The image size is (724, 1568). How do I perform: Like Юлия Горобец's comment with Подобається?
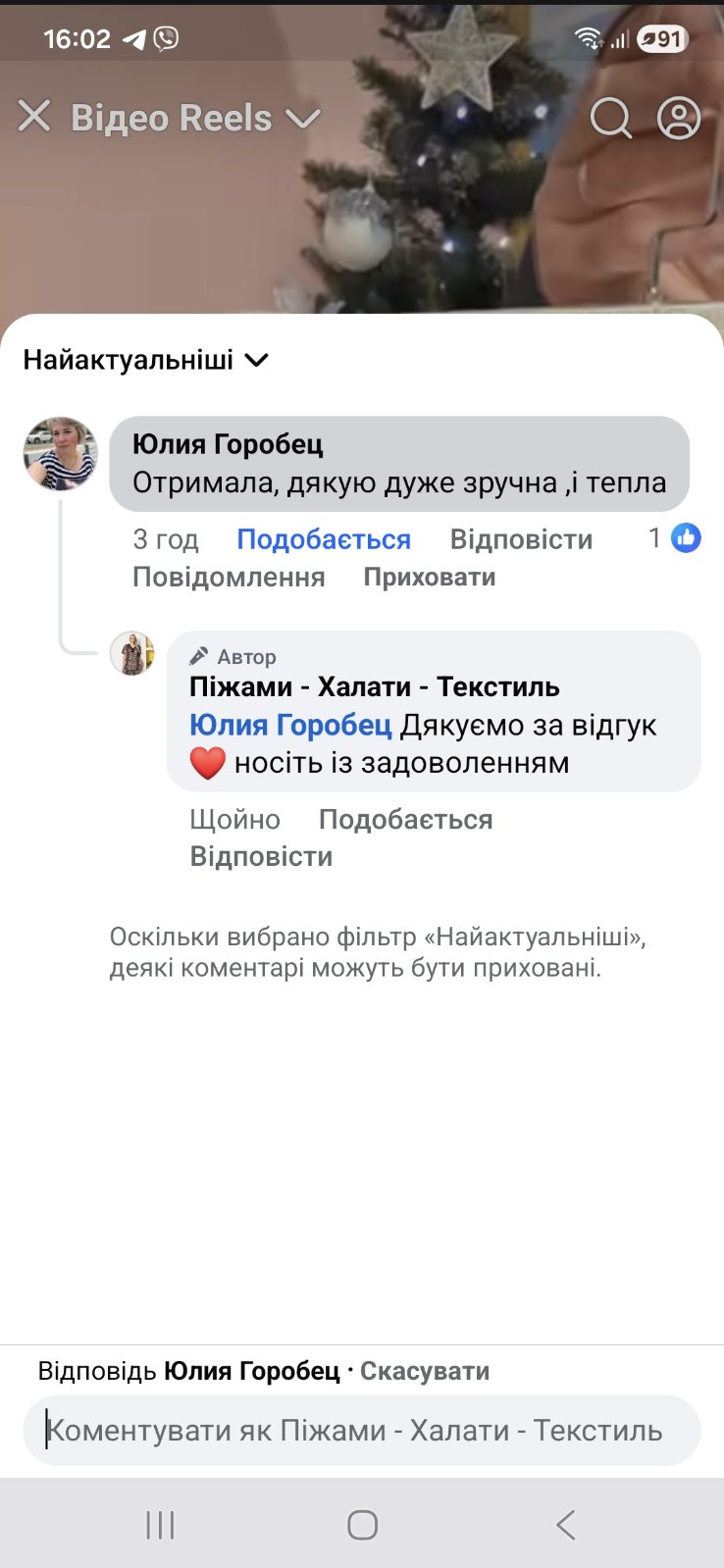pos(324,539)
